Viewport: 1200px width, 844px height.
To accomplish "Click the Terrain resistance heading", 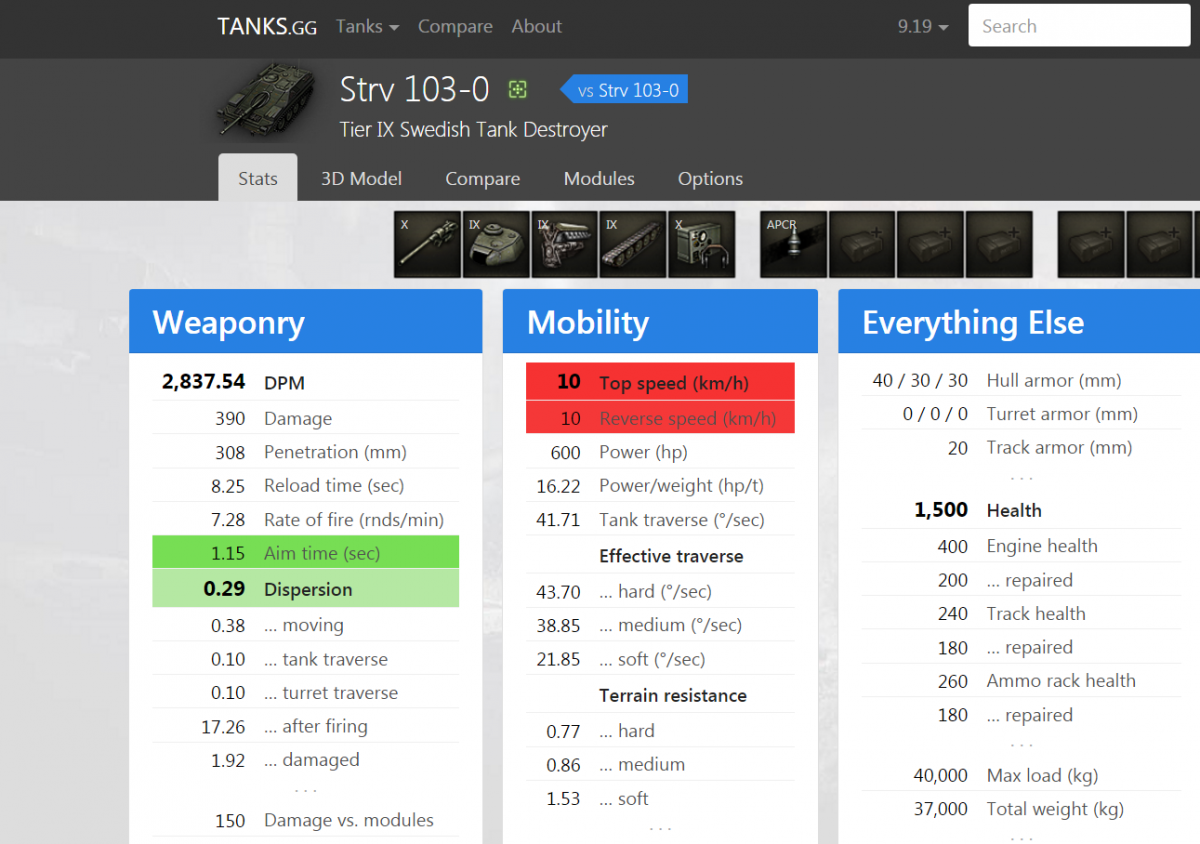I will point(673,695).
